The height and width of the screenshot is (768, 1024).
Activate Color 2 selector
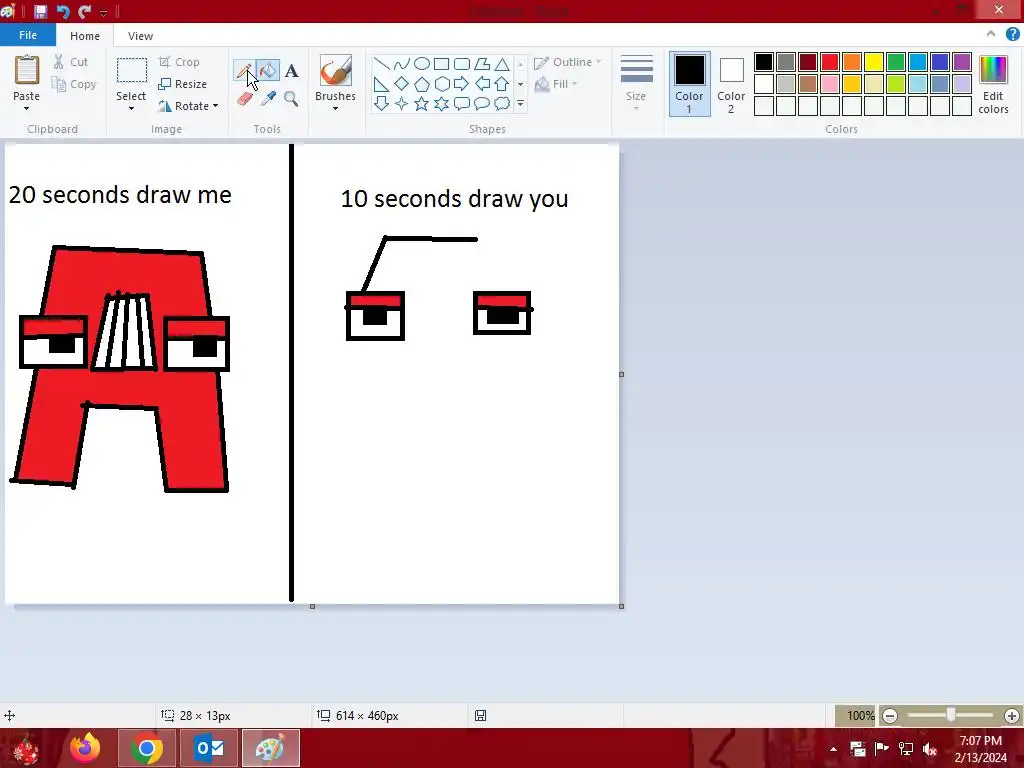click(x=731, y=84)
